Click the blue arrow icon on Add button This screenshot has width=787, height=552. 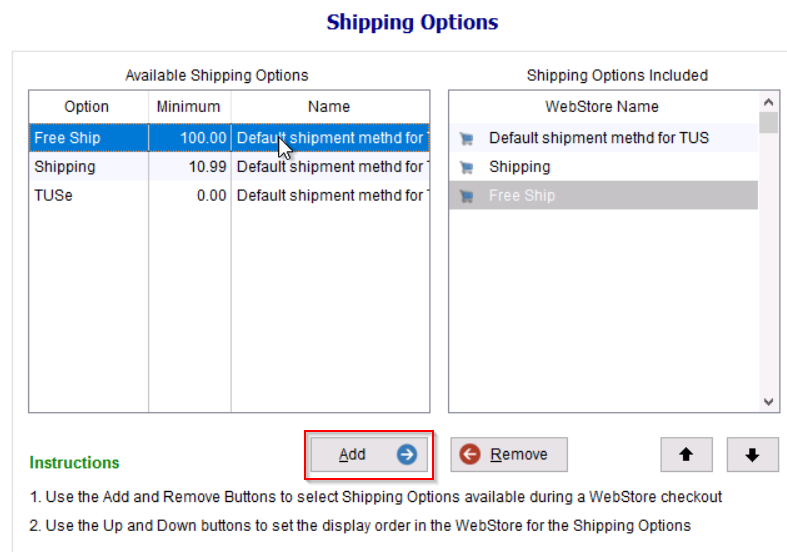point(406,454)
